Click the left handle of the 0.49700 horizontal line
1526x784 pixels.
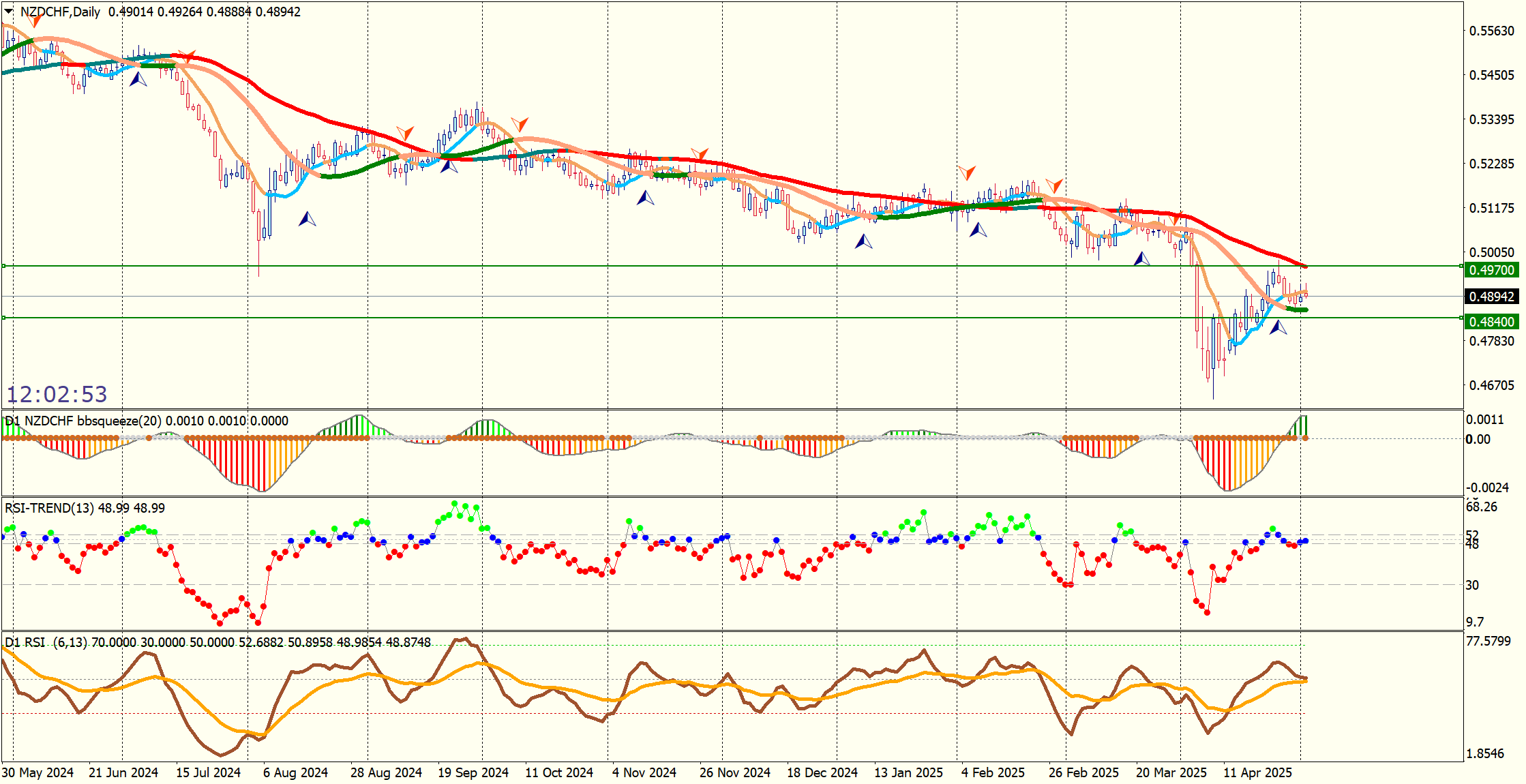pyautogui.click(x=3, y=266)
